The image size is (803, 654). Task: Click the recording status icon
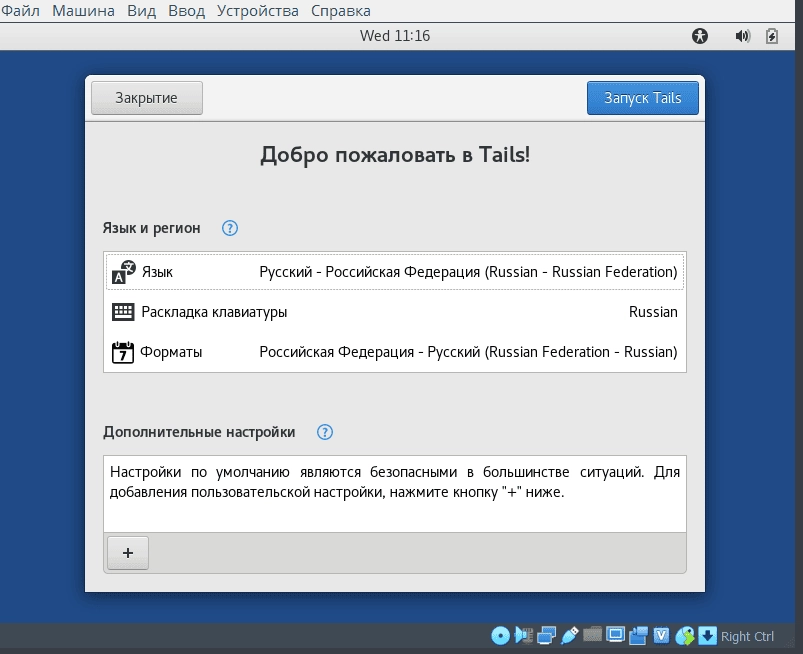point(639,636)
